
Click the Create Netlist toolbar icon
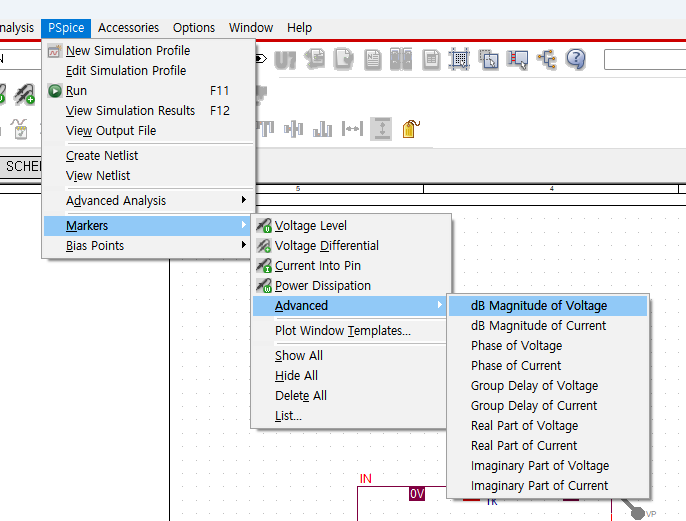point(372,59)
